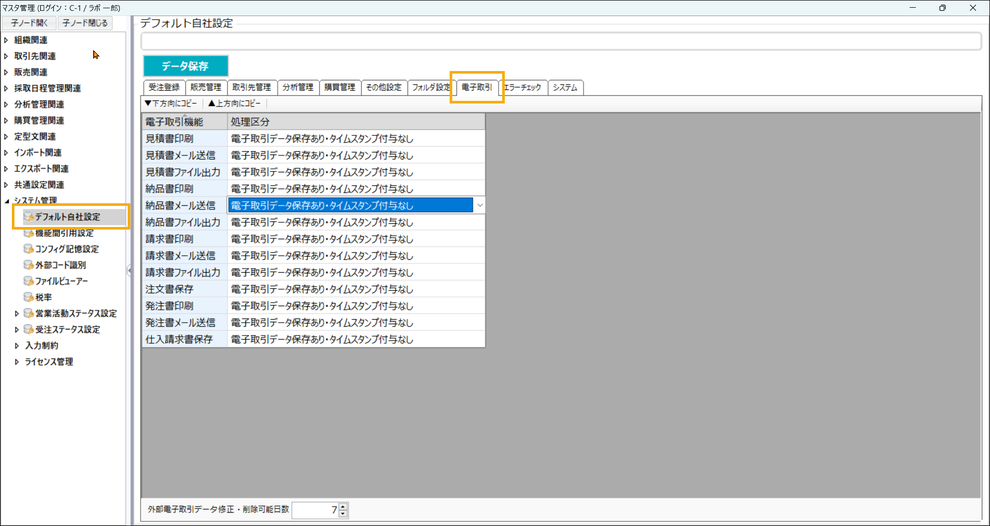
Task: Expand the インポート関連 tree node
Action: (x=6, y=153)
